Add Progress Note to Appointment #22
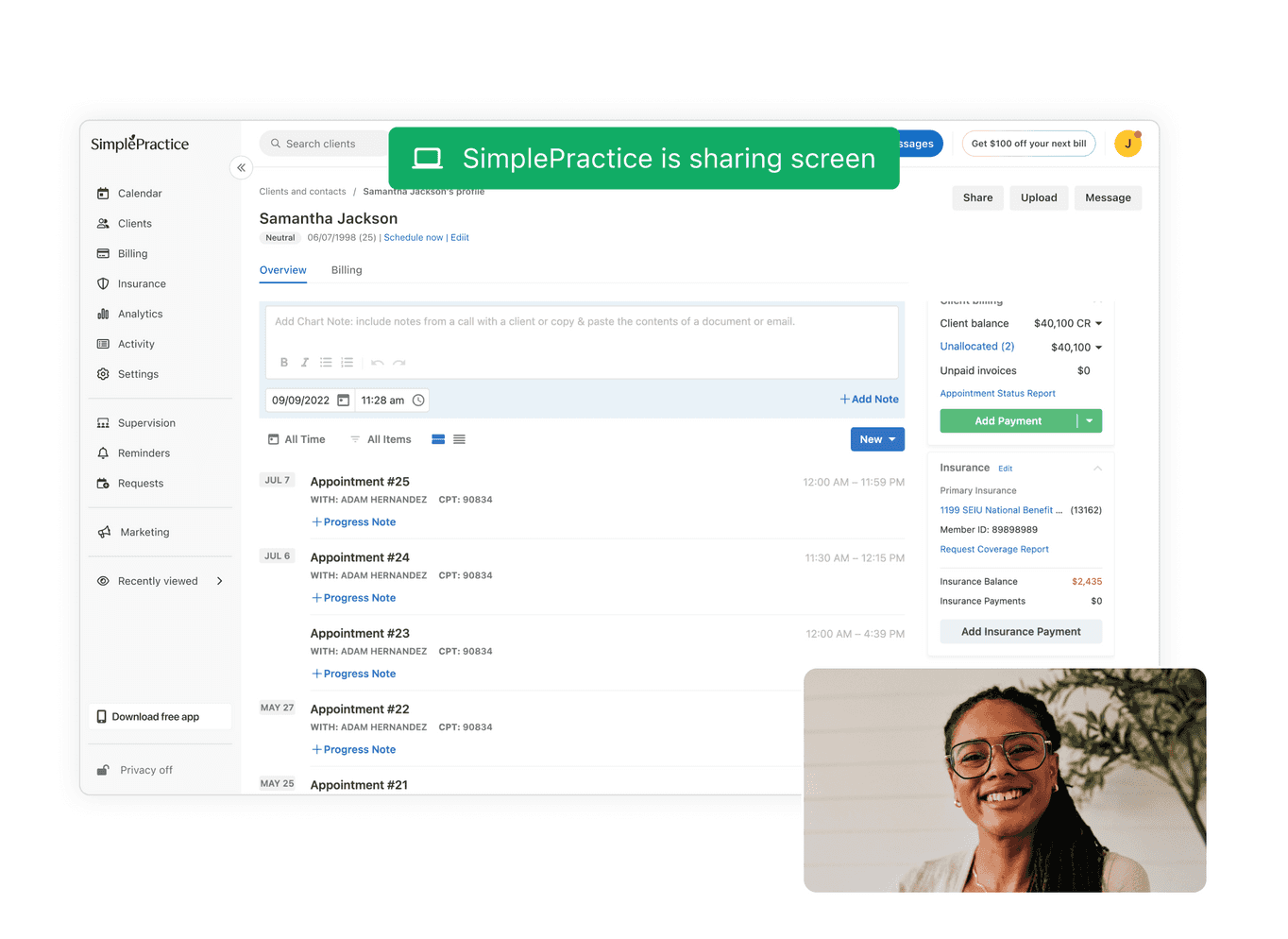 [x=353, y=750]
